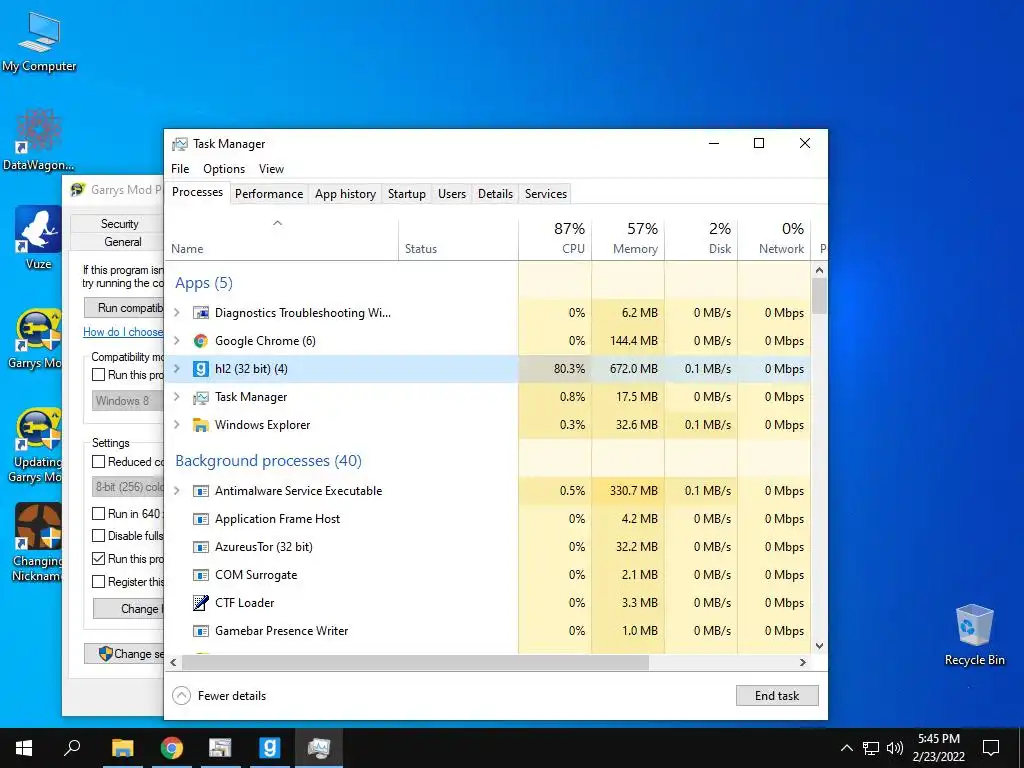This screenshot has height=768, width=1024.
Task: Click the CTF Loader process icon
Action: pyautogui.click(x=200, y=603)
